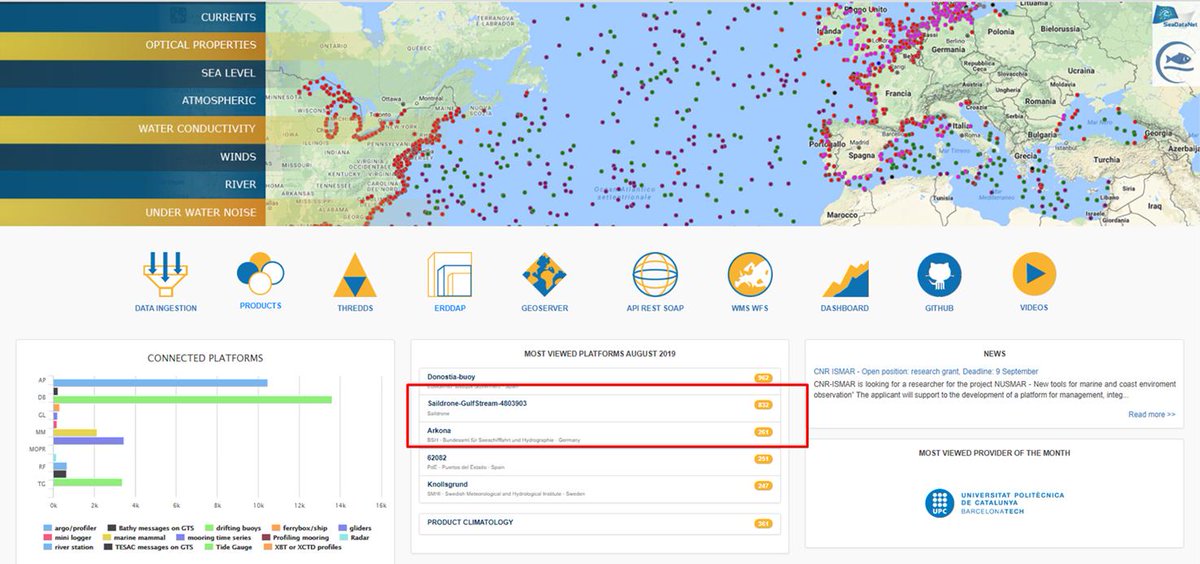
Task: Toggle TESAC messages on GTS legend entry
Action: click(148, 547)
